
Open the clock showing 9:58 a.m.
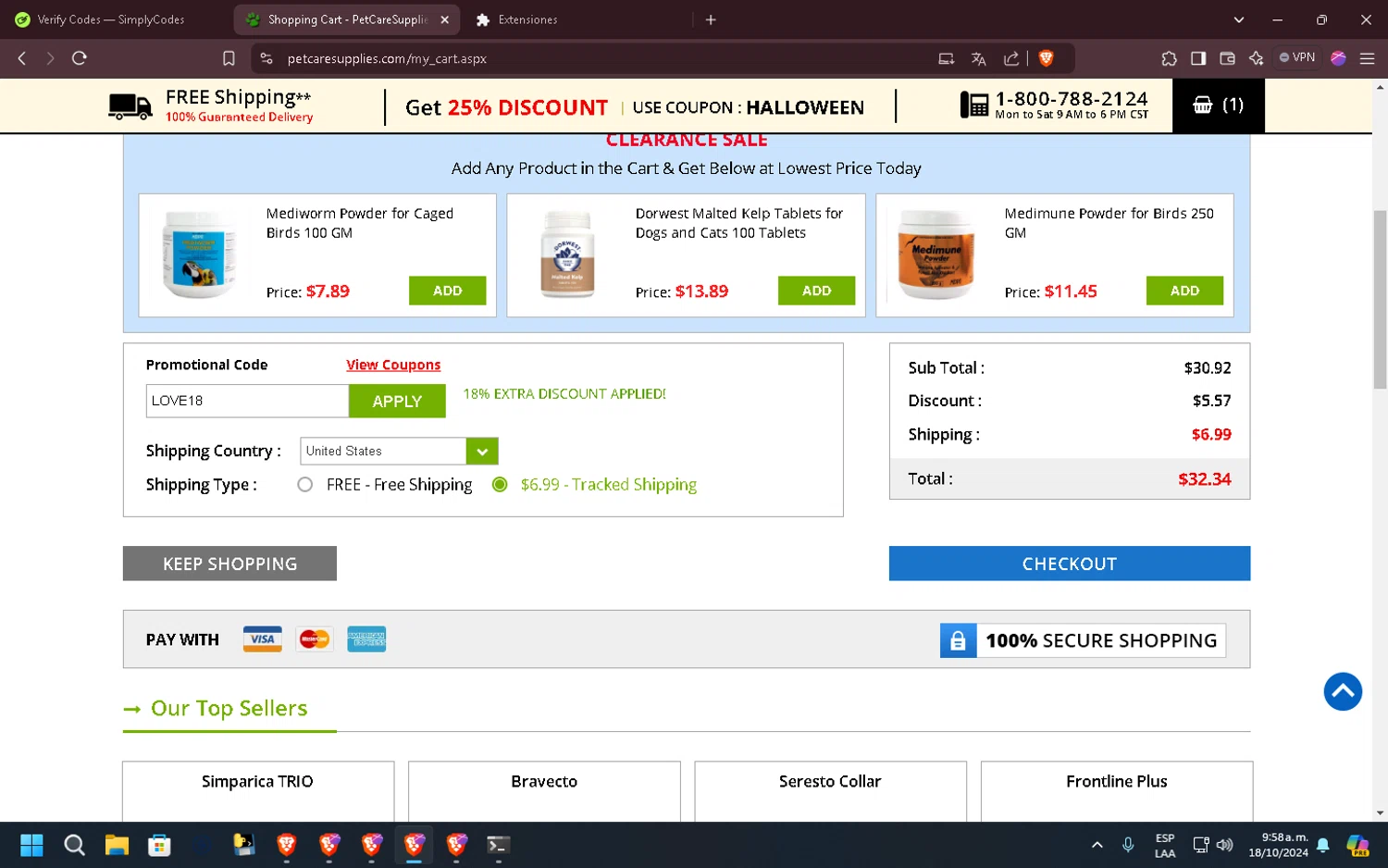coord(1279,845)
